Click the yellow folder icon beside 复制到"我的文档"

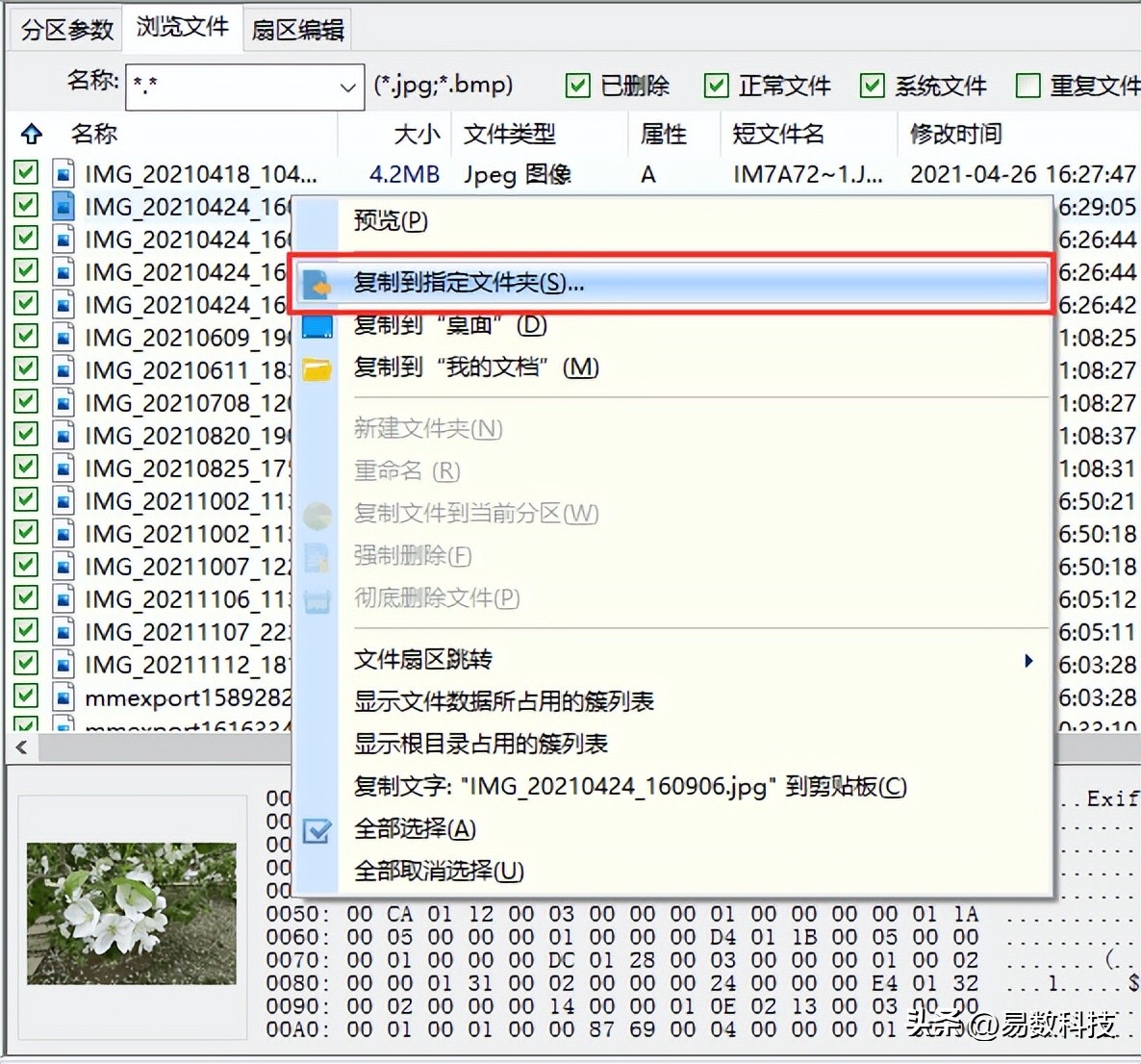(317, 367)
